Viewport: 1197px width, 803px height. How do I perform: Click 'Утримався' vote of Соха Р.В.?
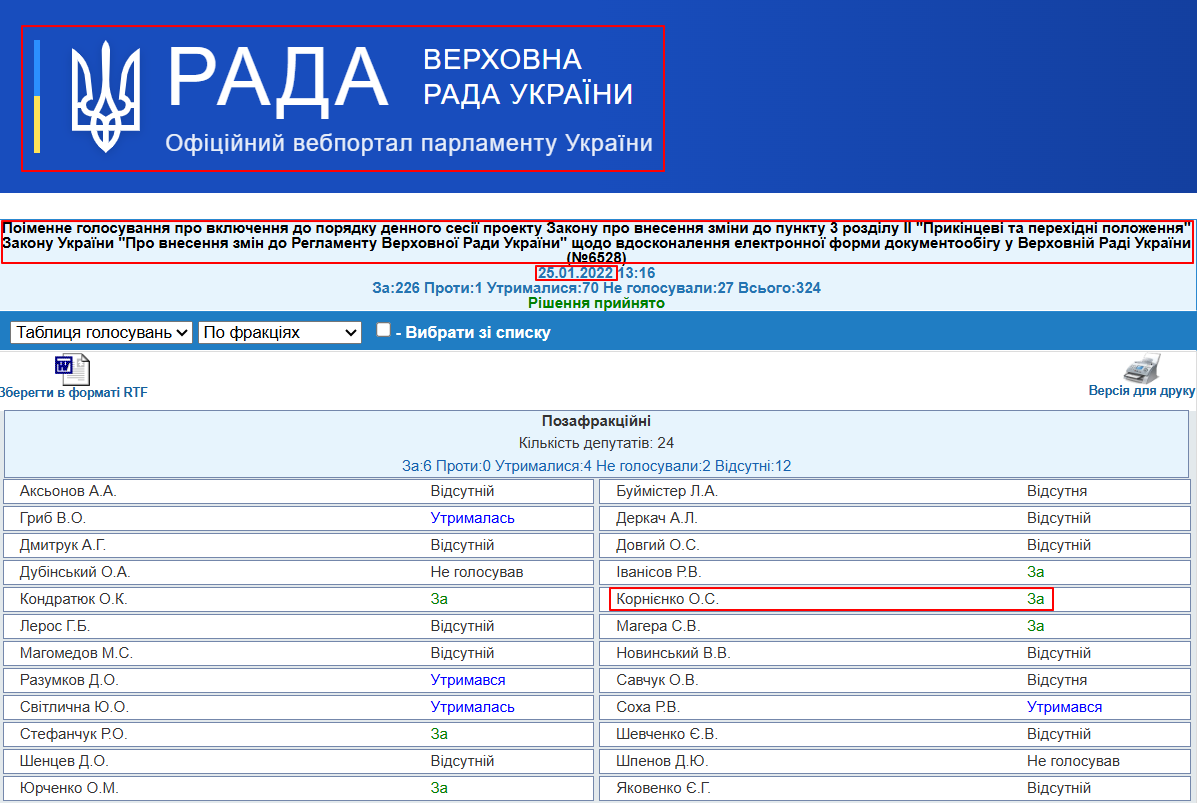pyautogui.click(x=1064, y=707)
